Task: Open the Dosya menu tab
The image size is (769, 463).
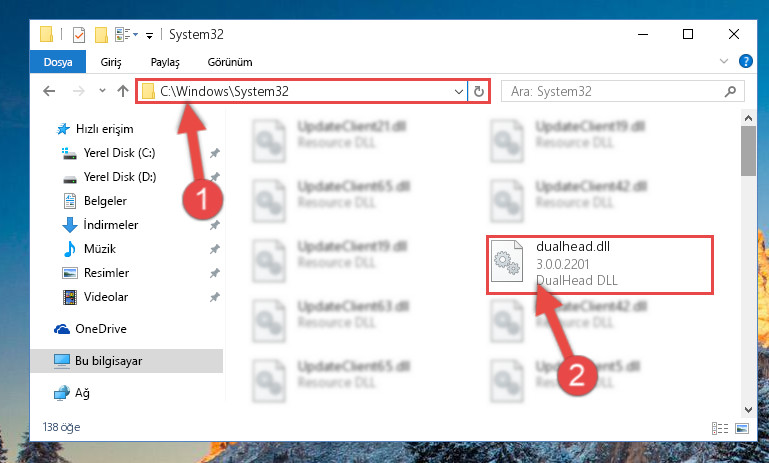Action: pos(58,62)
